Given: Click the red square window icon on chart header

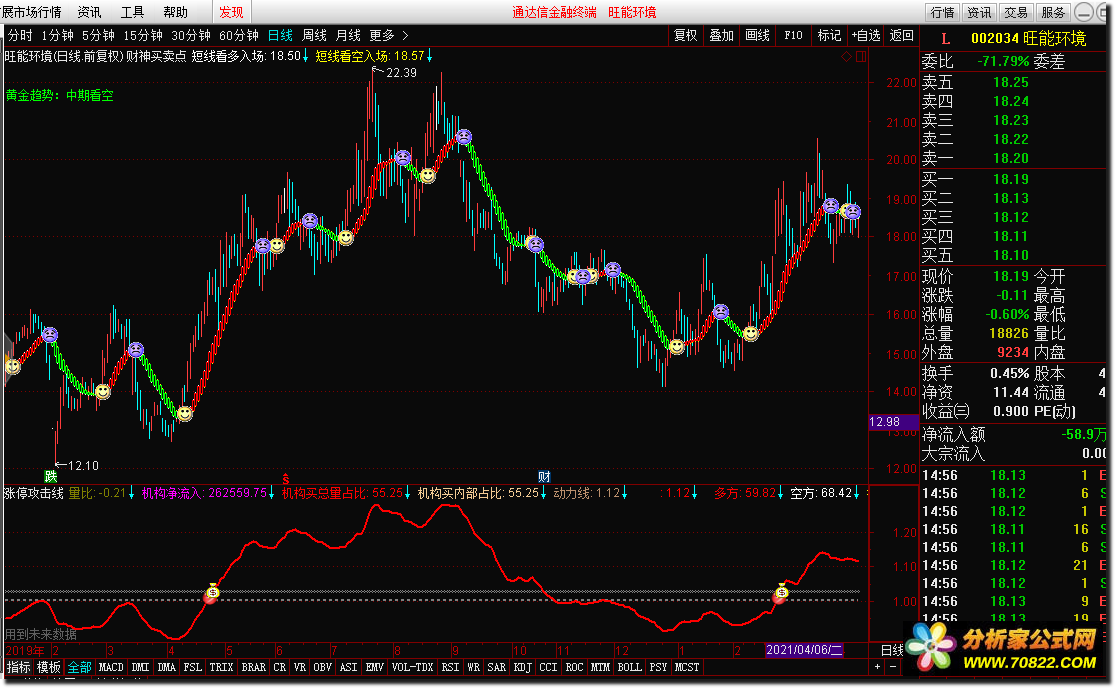Looking at the screenshot, I should pyautogui.click(x=860, y=56).
